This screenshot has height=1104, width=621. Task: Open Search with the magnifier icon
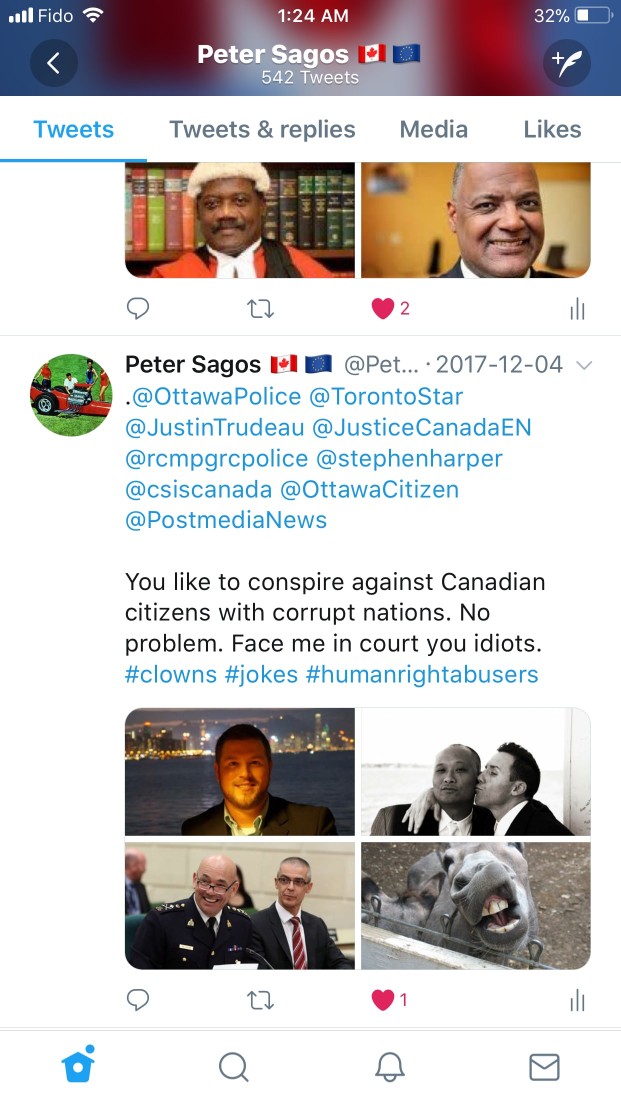click(x=233, y=1067)
